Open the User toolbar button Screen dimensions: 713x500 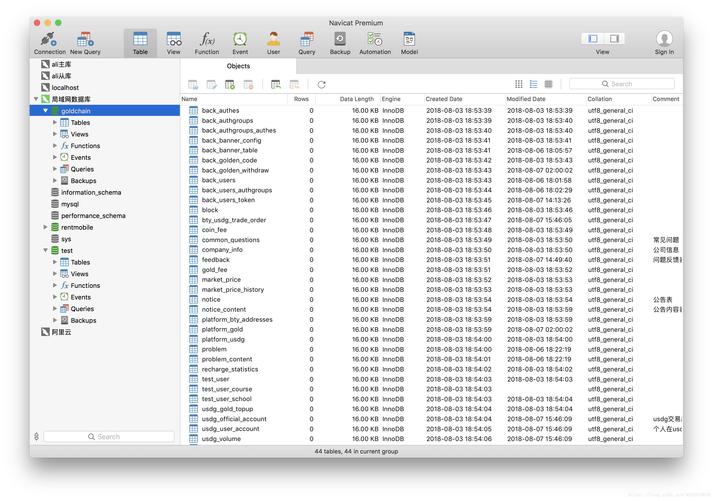(273, 44)
